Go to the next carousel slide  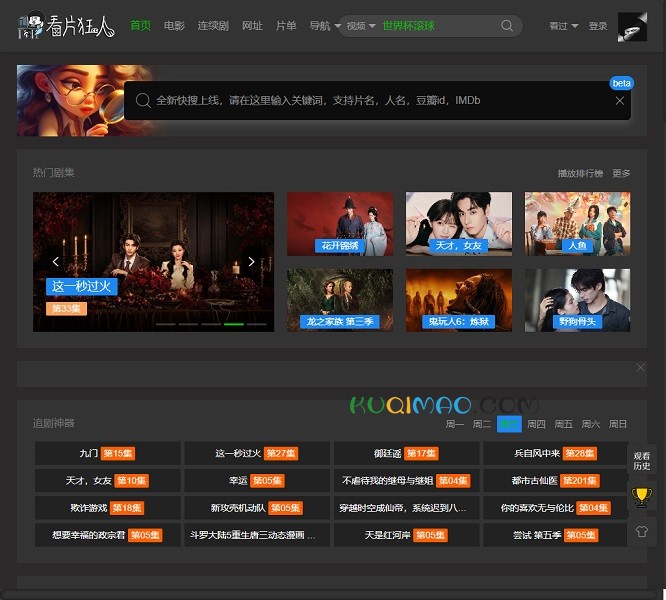(251, 262)
